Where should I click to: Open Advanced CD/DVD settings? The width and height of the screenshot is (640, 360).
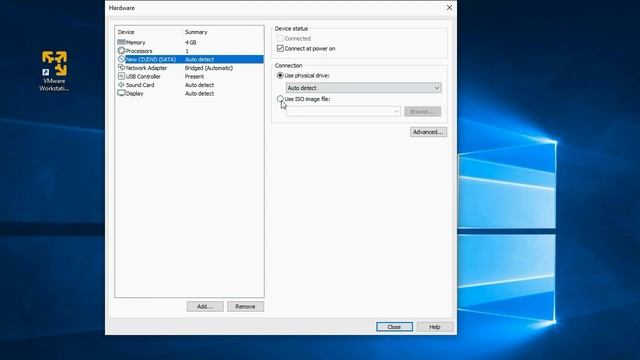point(428,132)
